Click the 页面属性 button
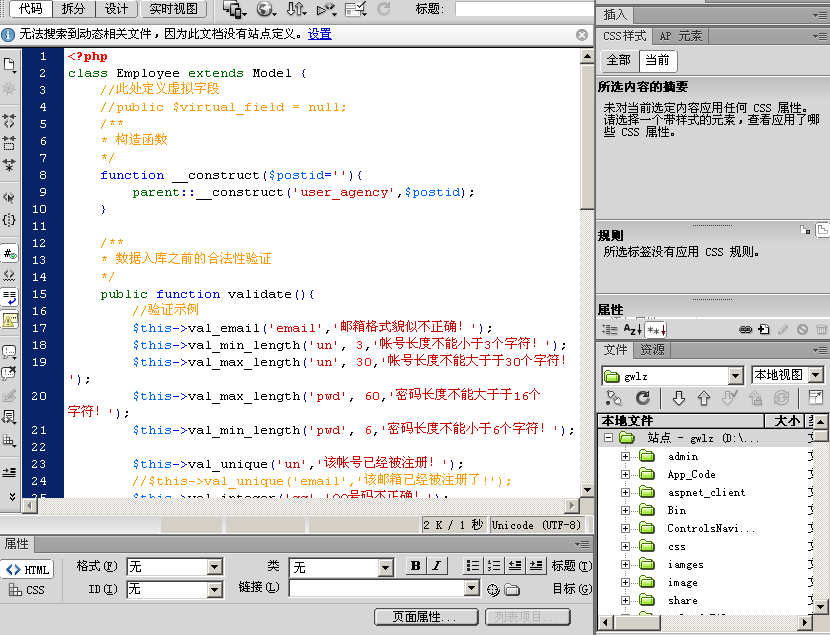This screenshot has width=830, height=635. pos(425,616)
